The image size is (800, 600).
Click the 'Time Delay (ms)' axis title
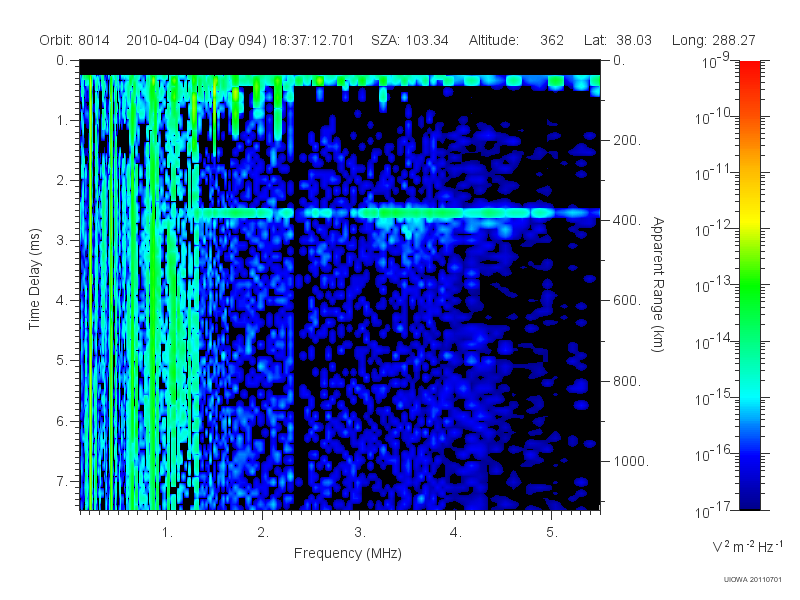coord(34,279)
